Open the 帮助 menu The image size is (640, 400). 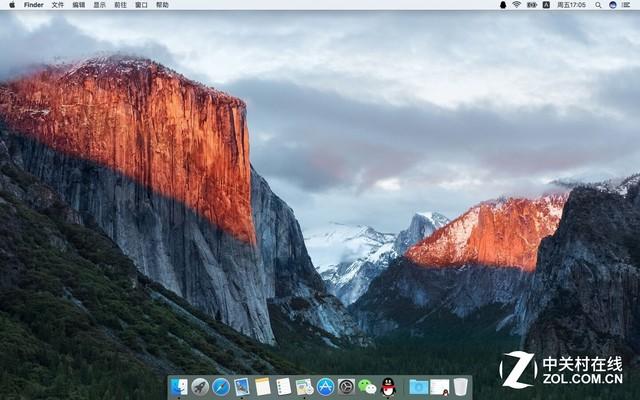(162, 5)
